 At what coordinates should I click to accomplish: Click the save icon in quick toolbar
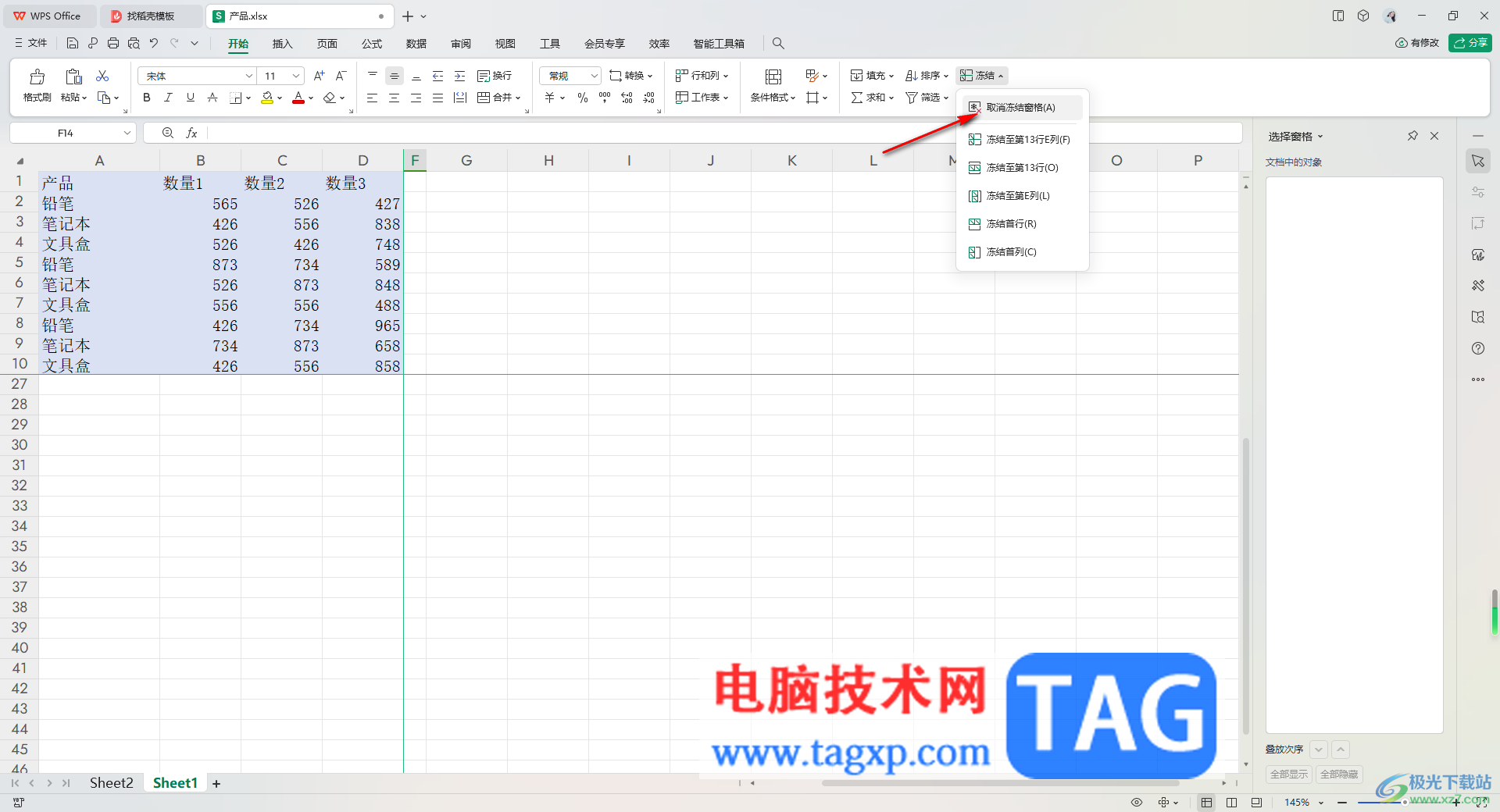(x=73, y=43)
